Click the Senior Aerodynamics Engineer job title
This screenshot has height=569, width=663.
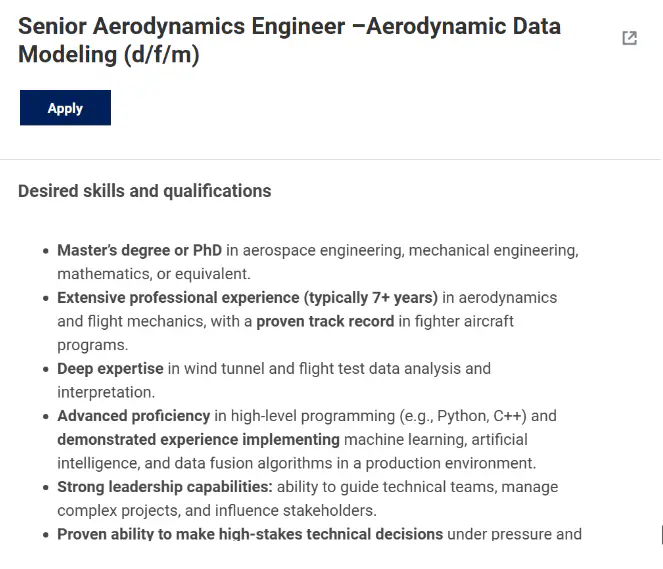pyautogui.click(x=289, y=40)
